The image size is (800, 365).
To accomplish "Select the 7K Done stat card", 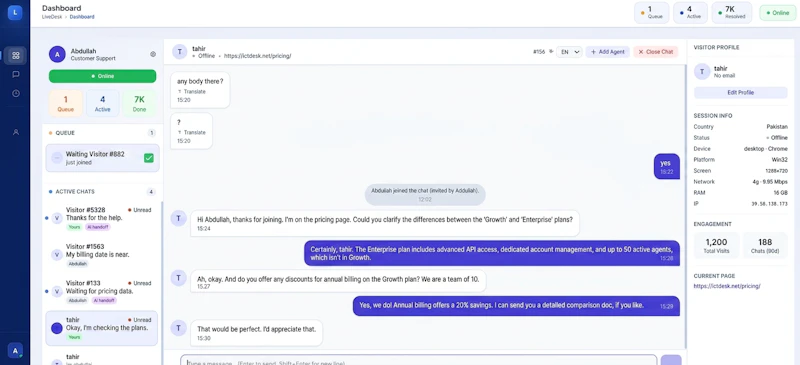I will coord(139,104).
